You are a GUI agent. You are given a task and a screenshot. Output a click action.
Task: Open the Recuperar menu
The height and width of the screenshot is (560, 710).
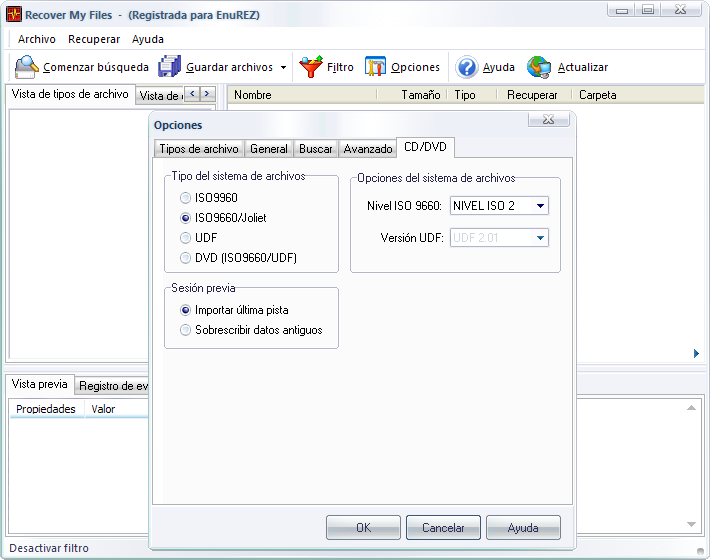[x=94, y=39]
